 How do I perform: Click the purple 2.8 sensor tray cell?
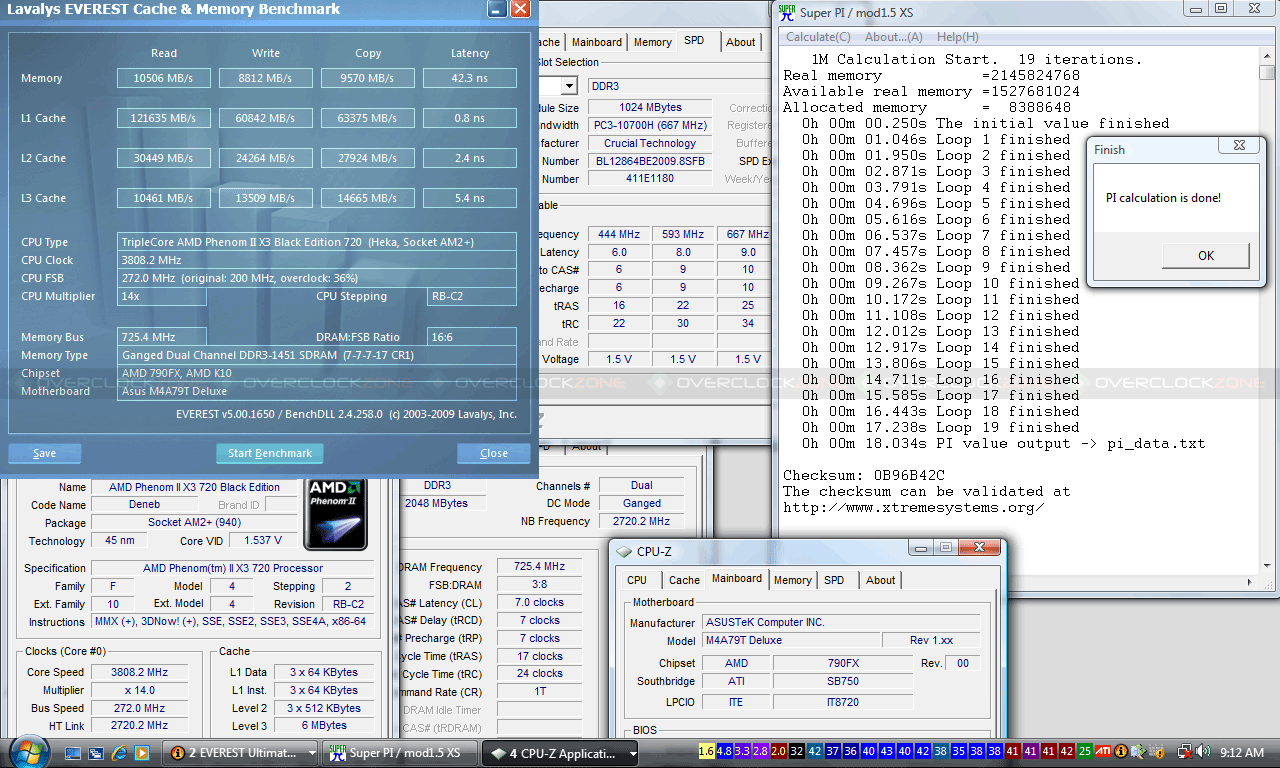pos(760,751)
